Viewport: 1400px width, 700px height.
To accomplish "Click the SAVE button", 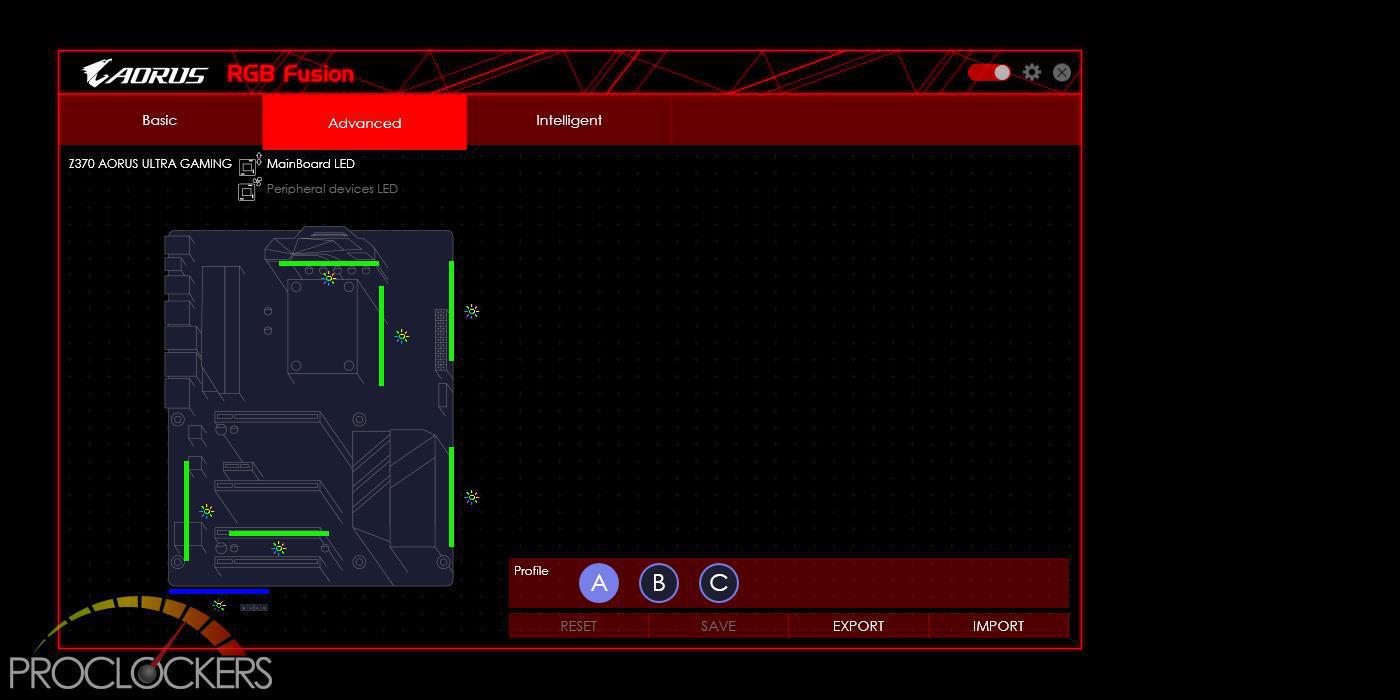I will coord(718,626).
